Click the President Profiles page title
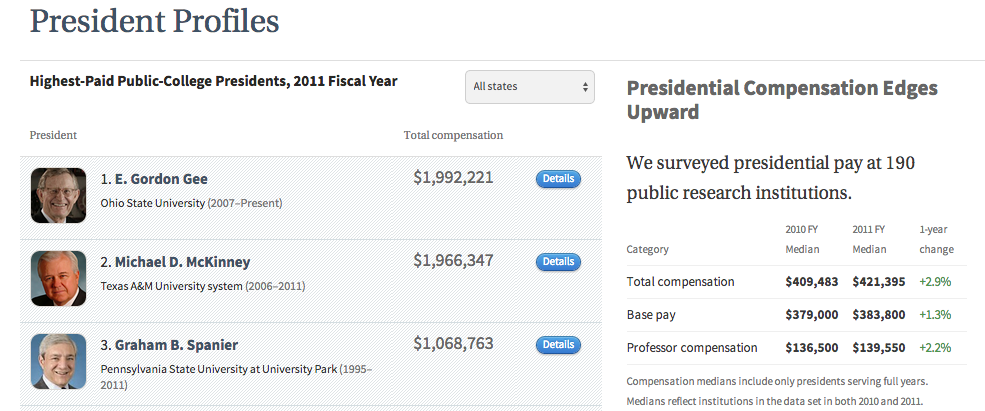Viewport: 985px width, 411px height. [154, 20]
